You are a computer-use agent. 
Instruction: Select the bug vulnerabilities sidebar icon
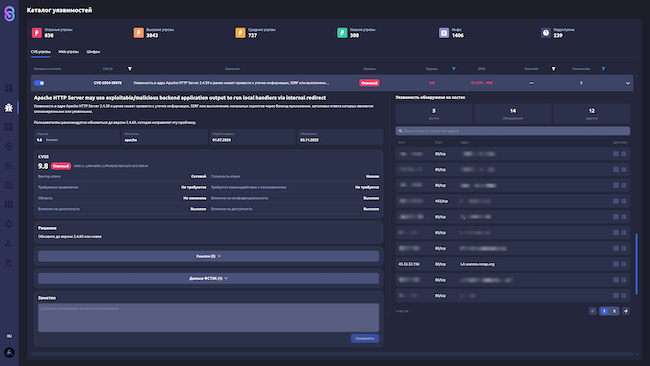point(9,108)
